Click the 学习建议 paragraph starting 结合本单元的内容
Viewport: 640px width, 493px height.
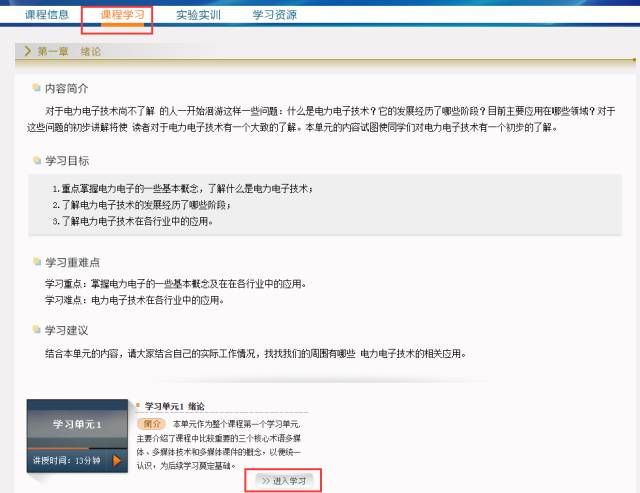coord(256,353)
